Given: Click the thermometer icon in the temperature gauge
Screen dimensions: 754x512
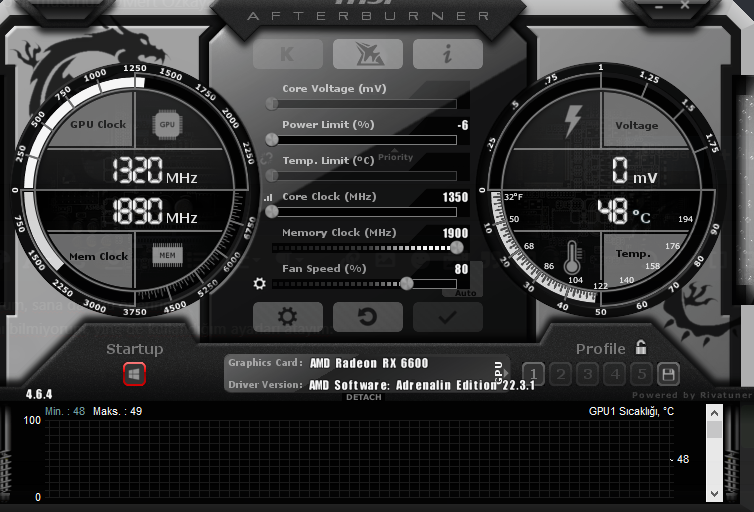Looking at the screenshot, I should tap(572, 257).
